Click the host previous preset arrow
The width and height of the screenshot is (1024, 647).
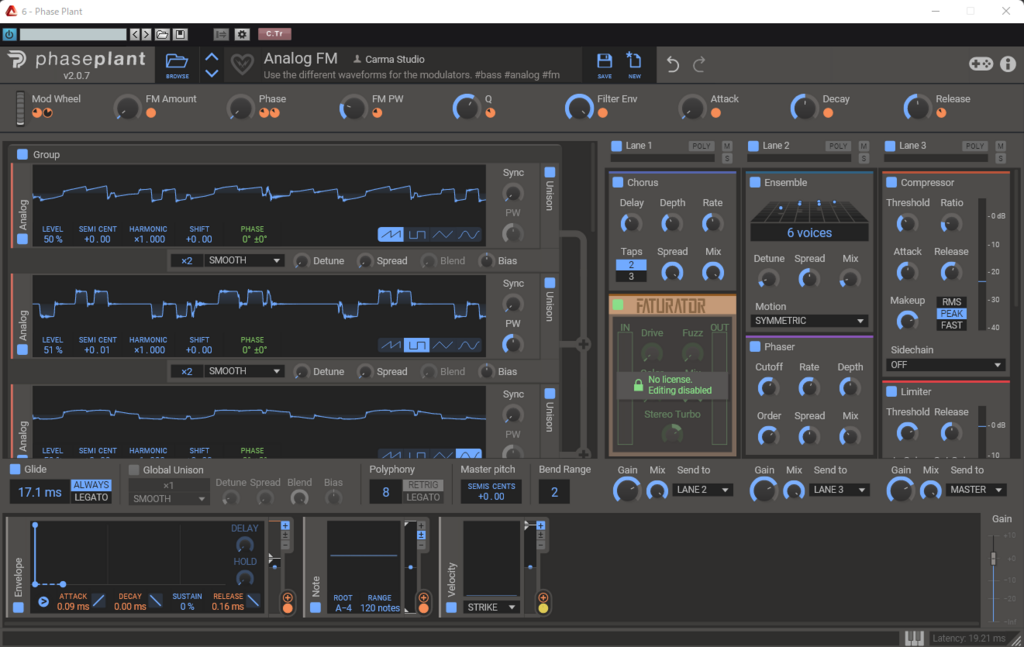[135, 34]
